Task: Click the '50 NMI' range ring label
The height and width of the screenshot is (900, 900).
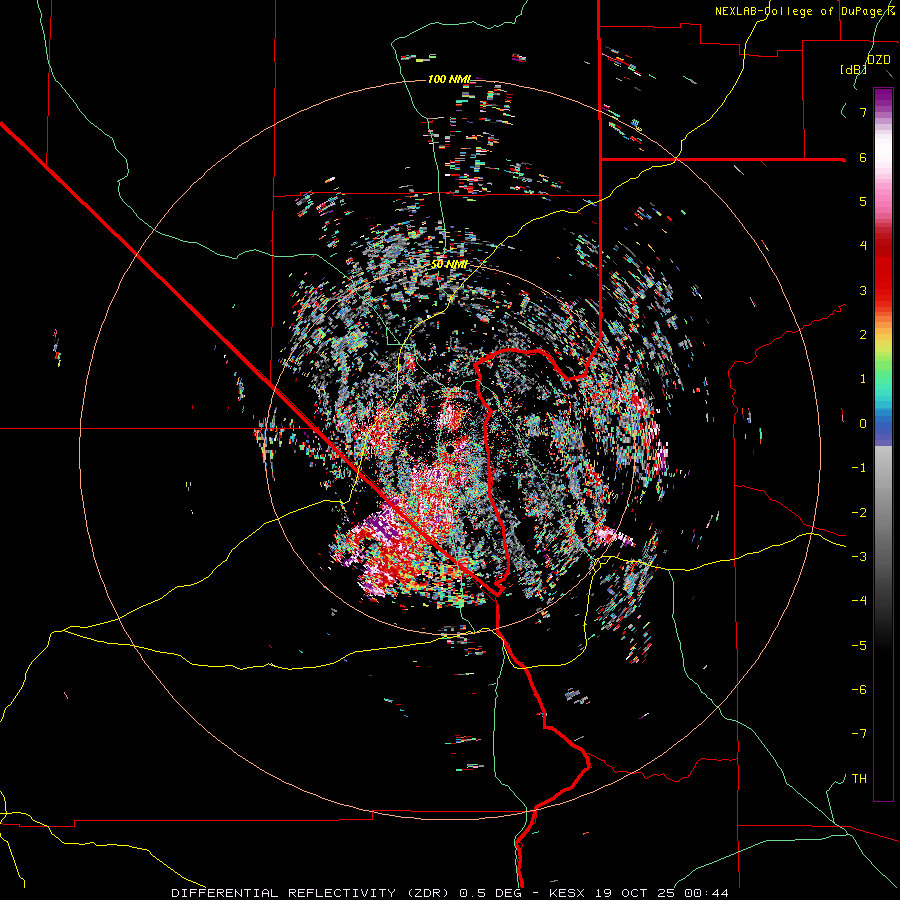Action: coord(449,265)
